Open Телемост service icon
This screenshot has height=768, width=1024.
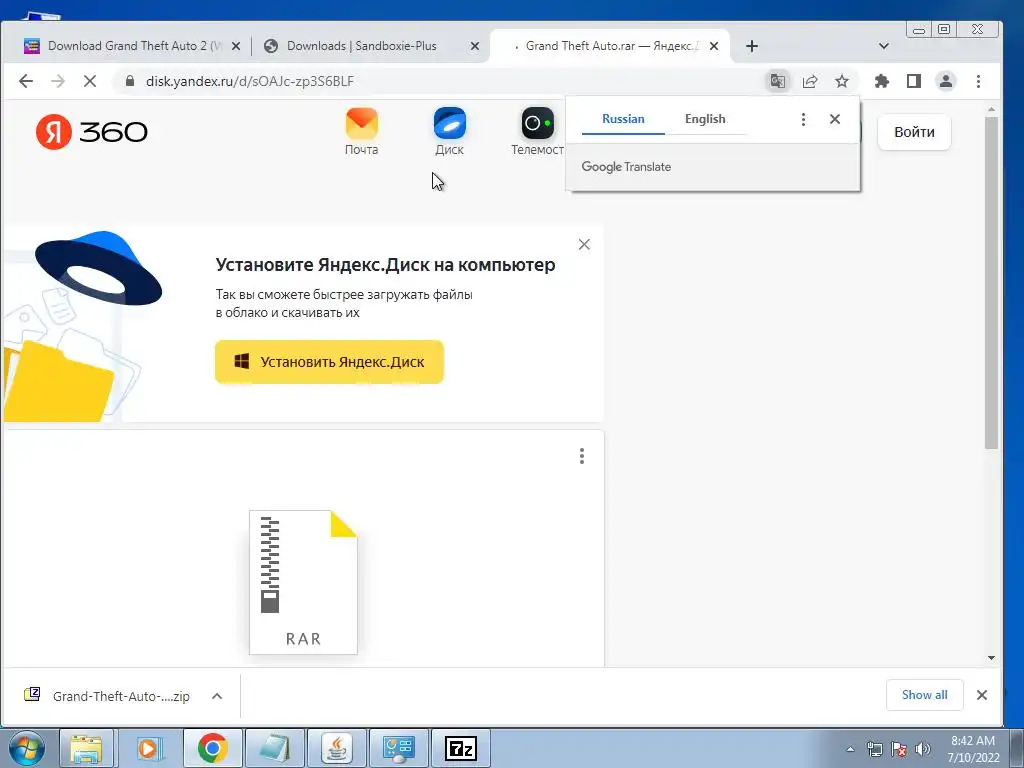537,131
